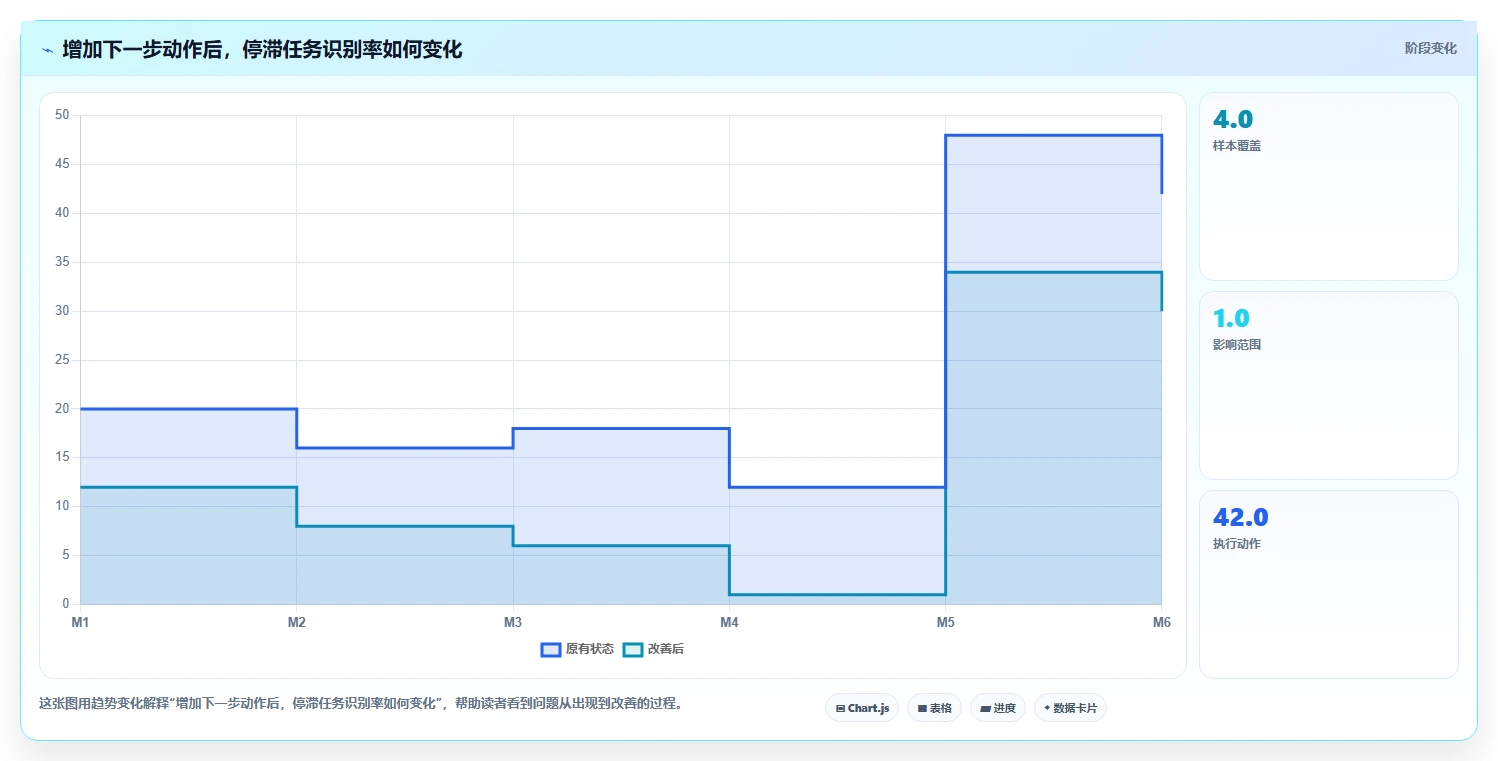Image resolution: width=1498 pixels, height=761 pixels.
Task: Click the 执行动作 label
Action: pyautogui.click(x=1237, y=544)
